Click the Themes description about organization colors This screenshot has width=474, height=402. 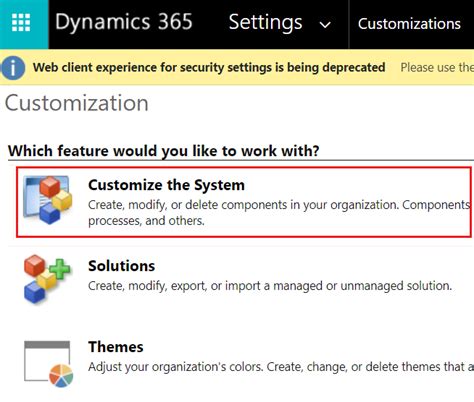tap(281, 367)
